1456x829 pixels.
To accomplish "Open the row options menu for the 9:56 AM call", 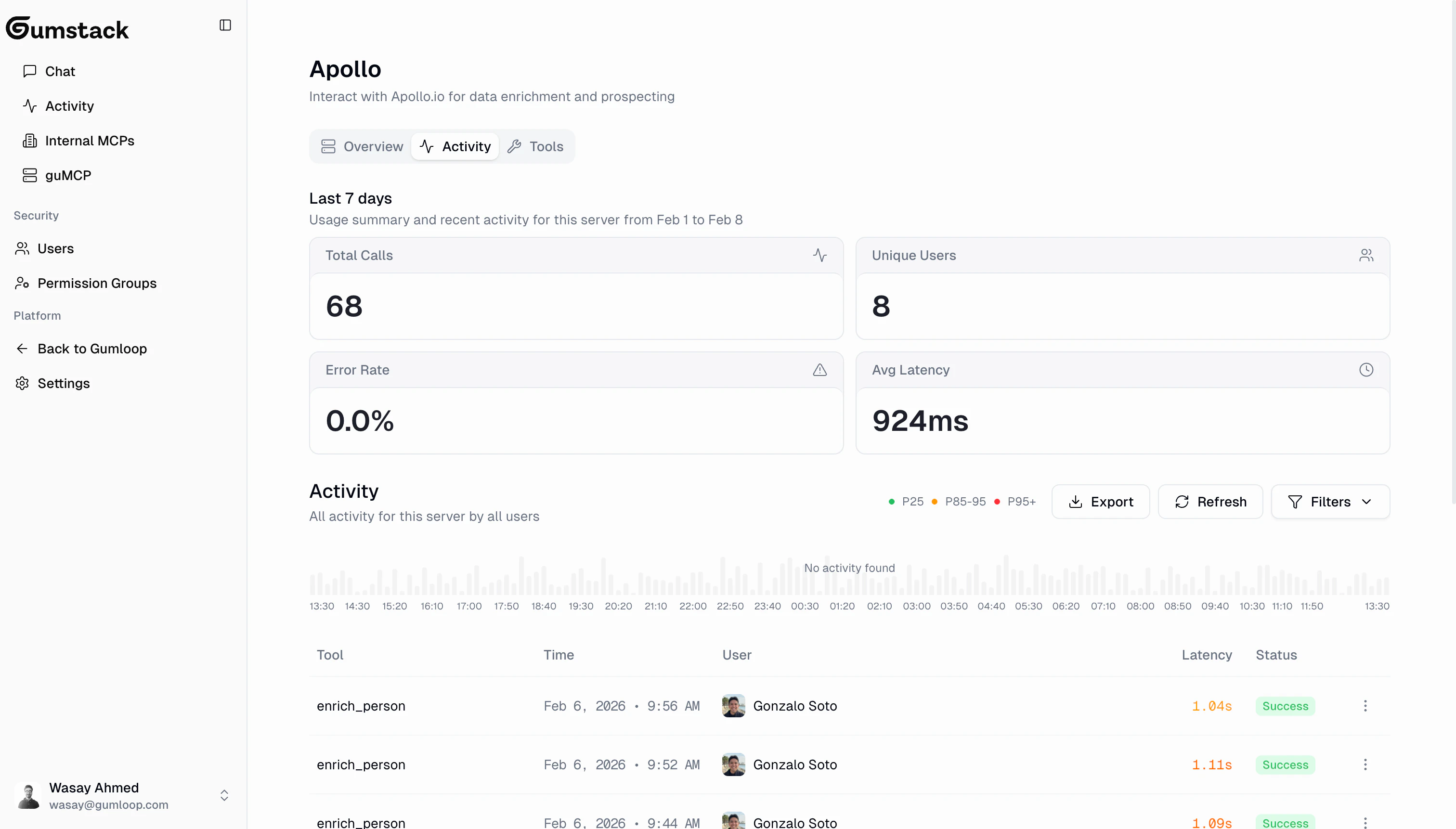I will [x=1366, y=705].
